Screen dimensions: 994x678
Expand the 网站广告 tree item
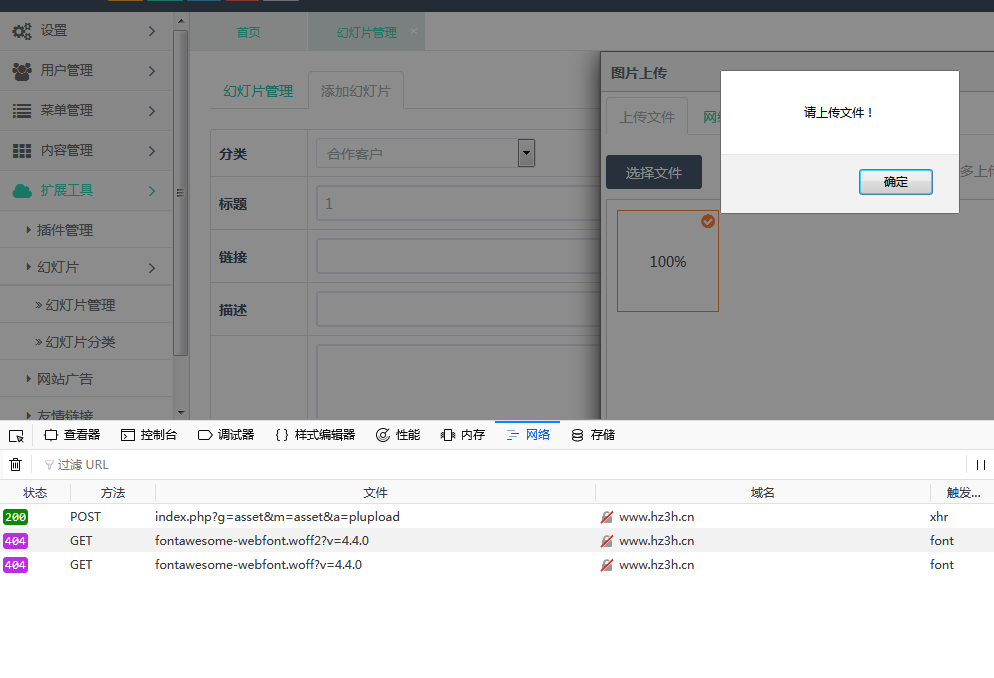point(29,379)
